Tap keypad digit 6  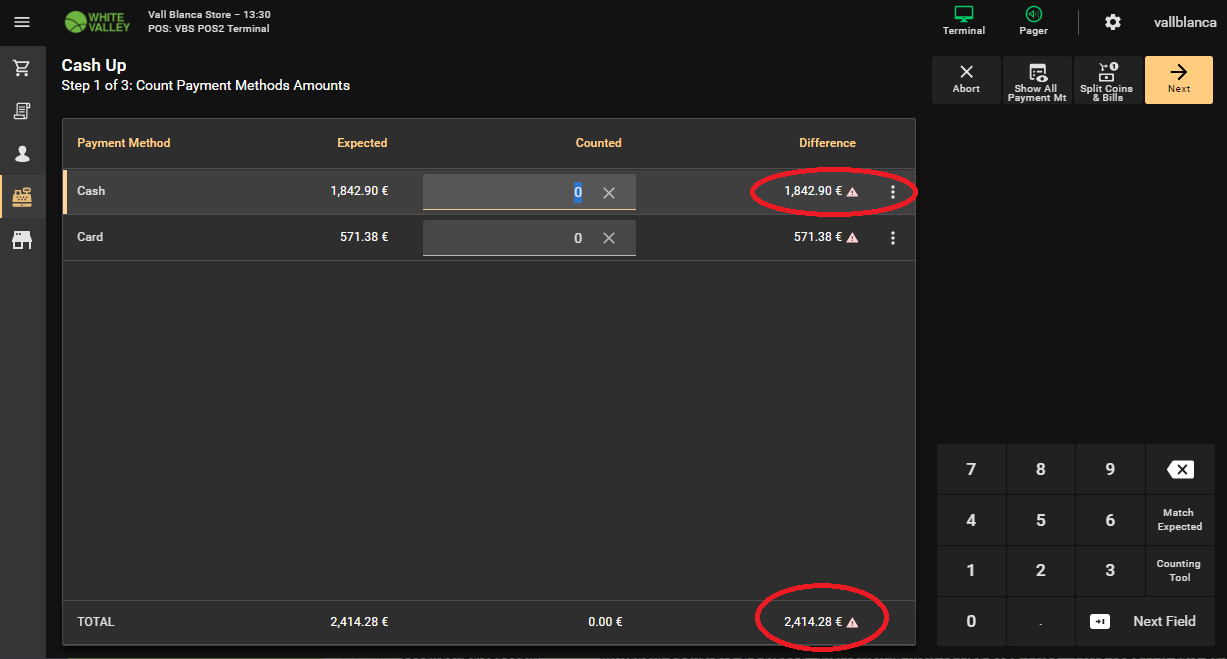click(1110, 520)
